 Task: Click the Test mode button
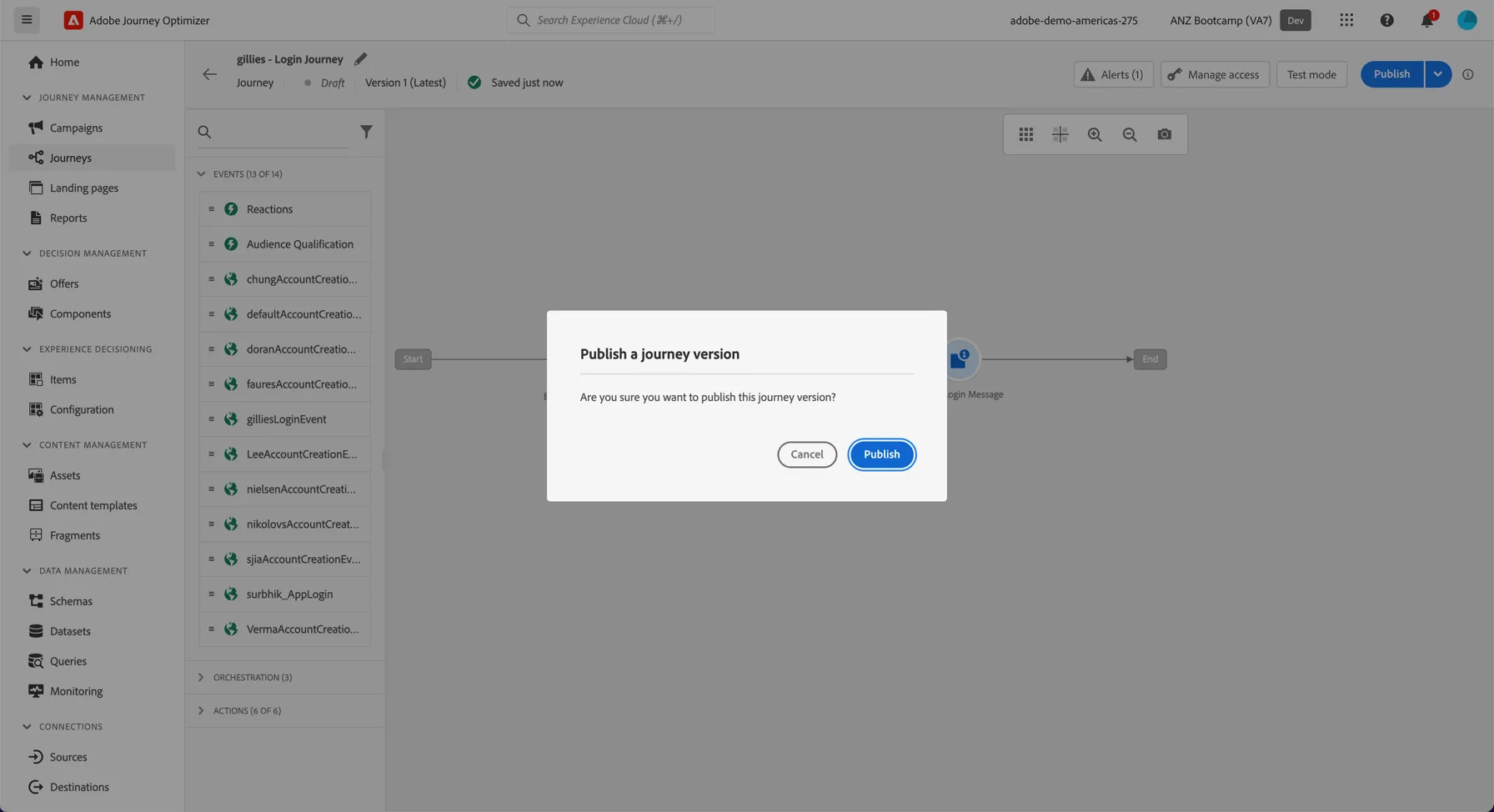(x=1311, y=74)
